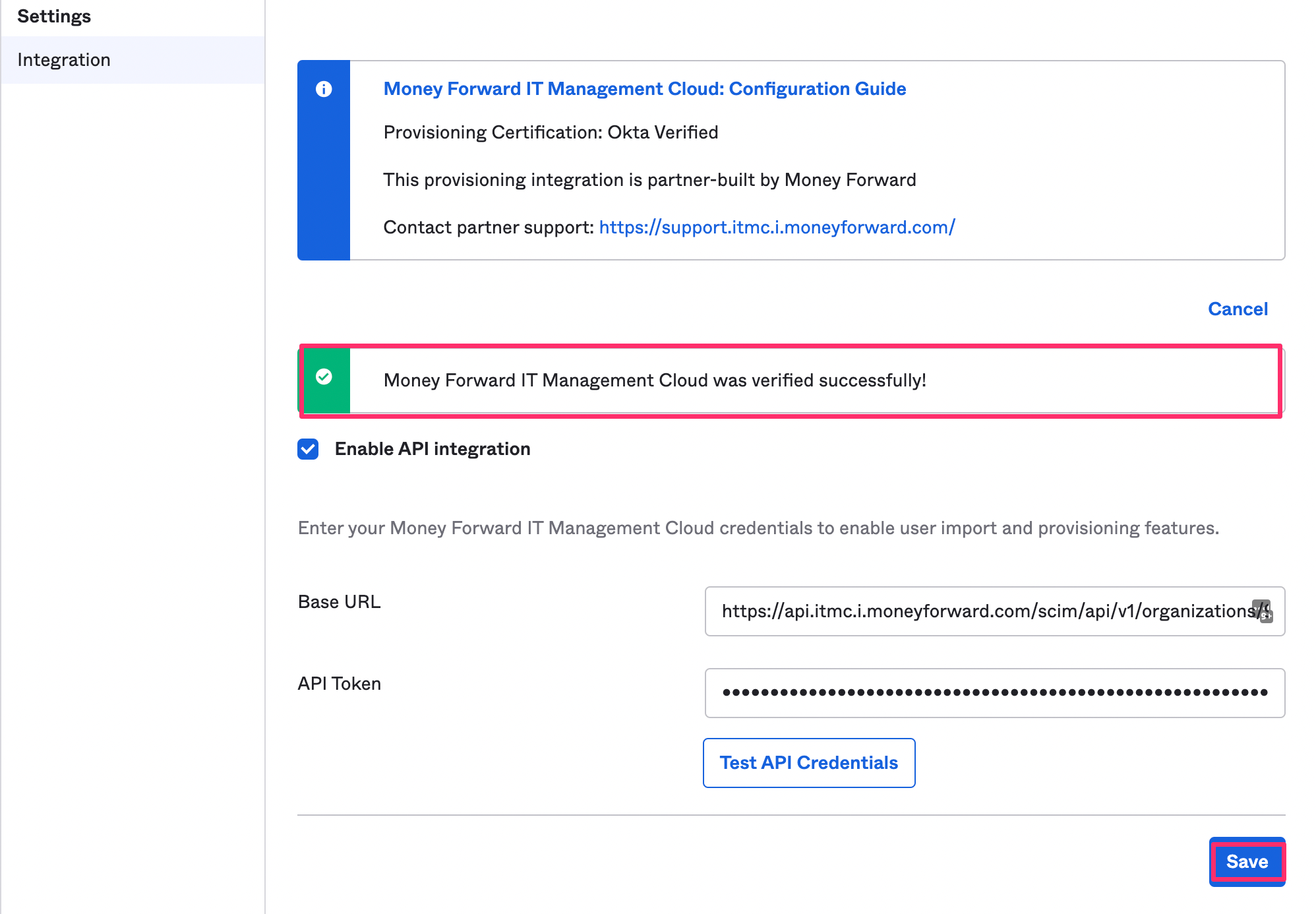Click the verified successfully message text
Viewport: 1316px width, 914px height.
655,381
